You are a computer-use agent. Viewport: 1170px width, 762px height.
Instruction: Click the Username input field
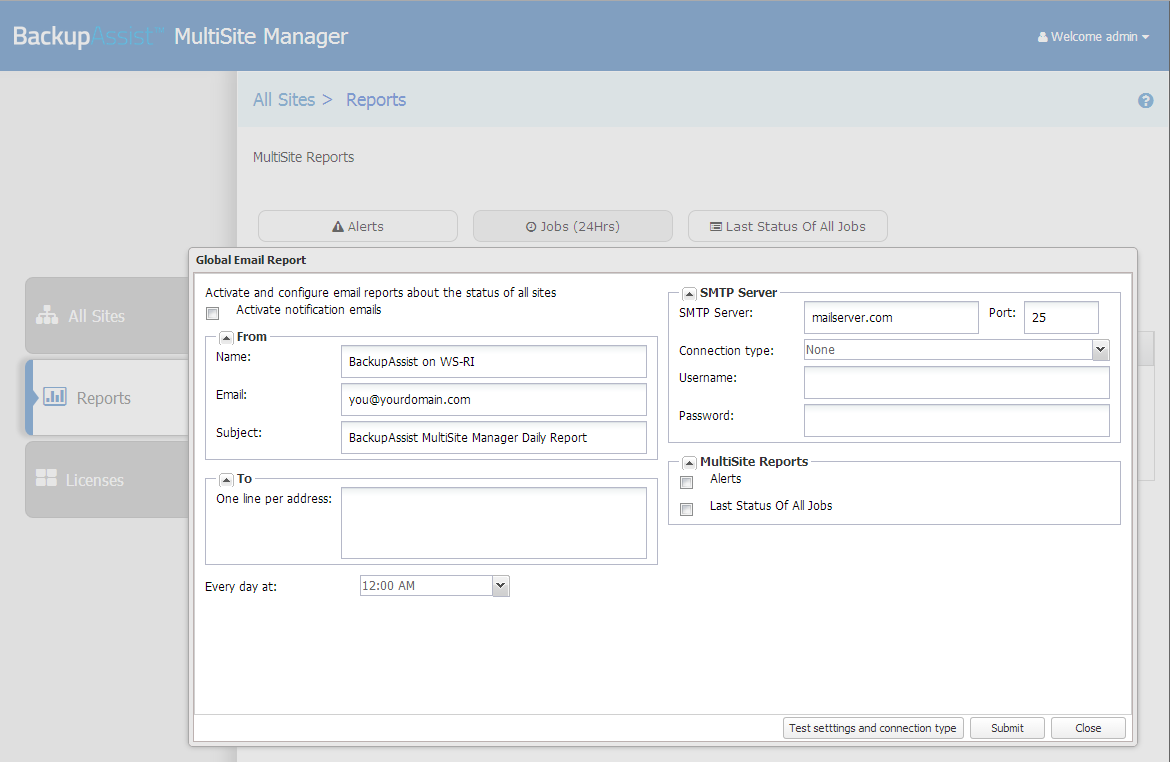pyautogui.click(x=957, y=383)
